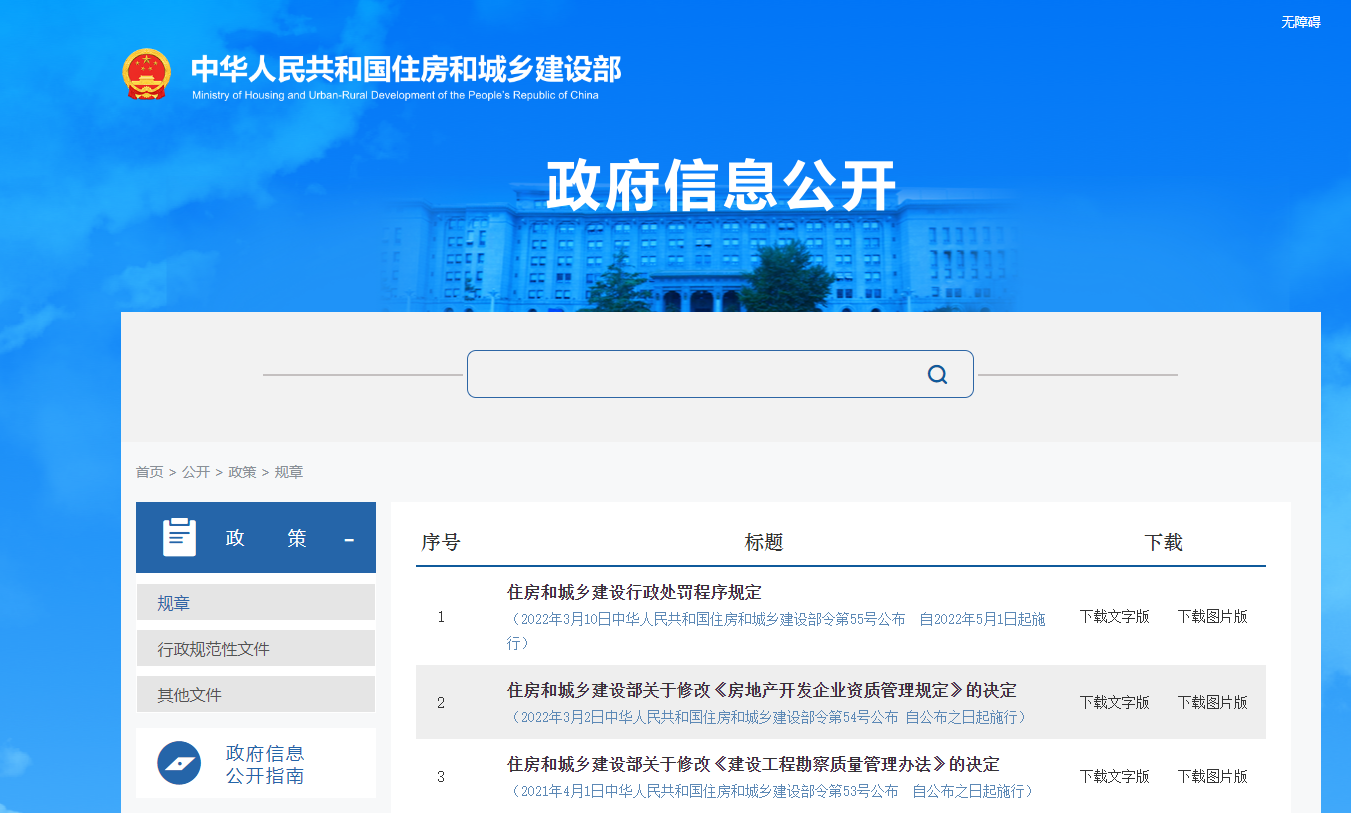Go to 首页 in the breadcrumb

(x=150, y=472)
